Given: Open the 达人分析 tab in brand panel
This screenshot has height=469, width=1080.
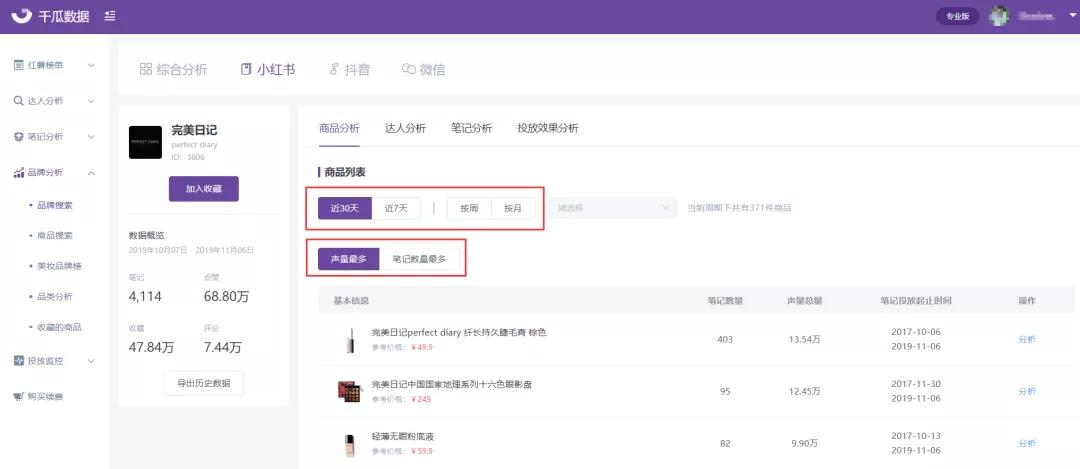Looking at the screenshot, I should (x=405, y=128).
